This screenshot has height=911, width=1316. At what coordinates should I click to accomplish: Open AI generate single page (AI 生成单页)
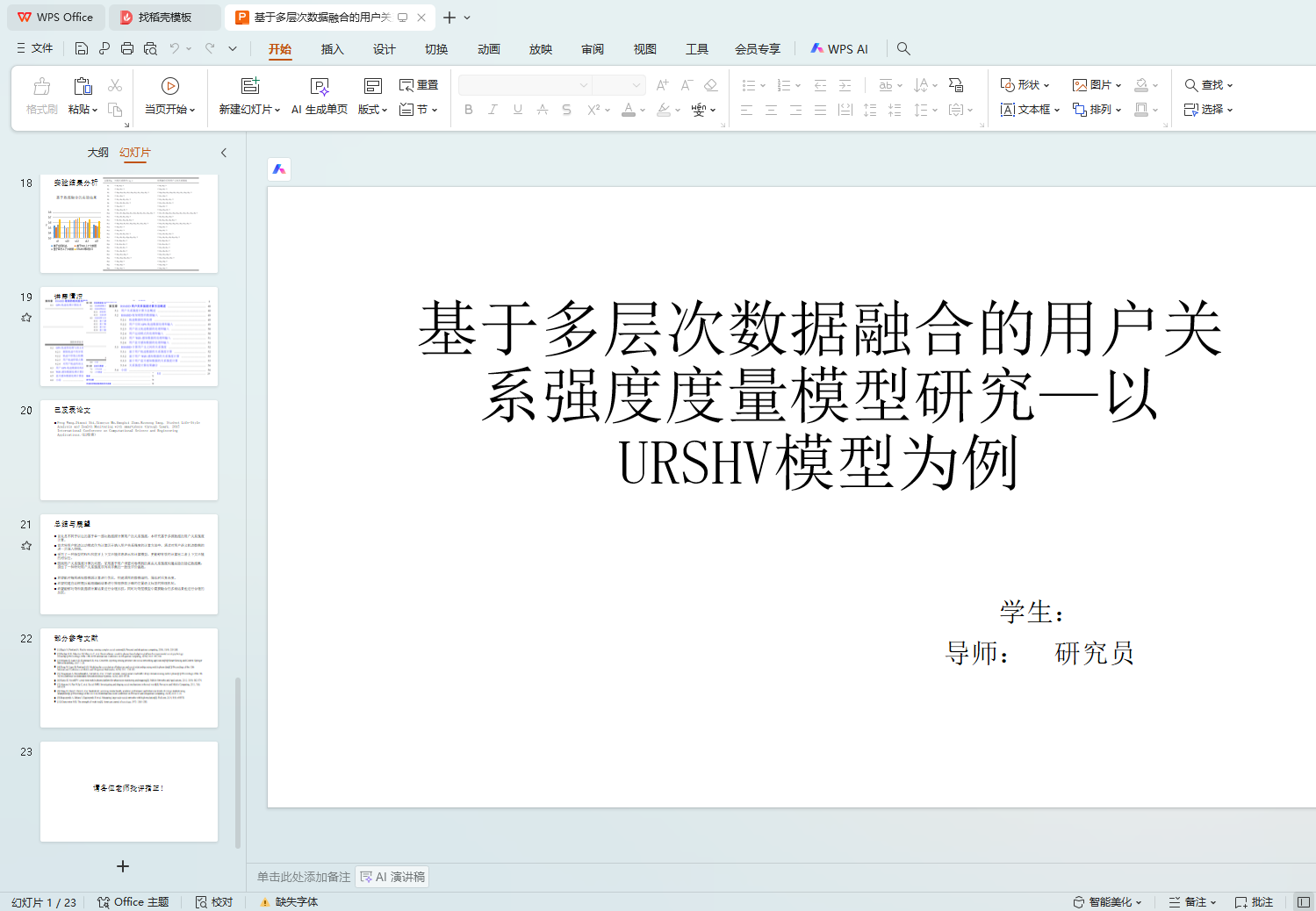(x=320, y=86)
